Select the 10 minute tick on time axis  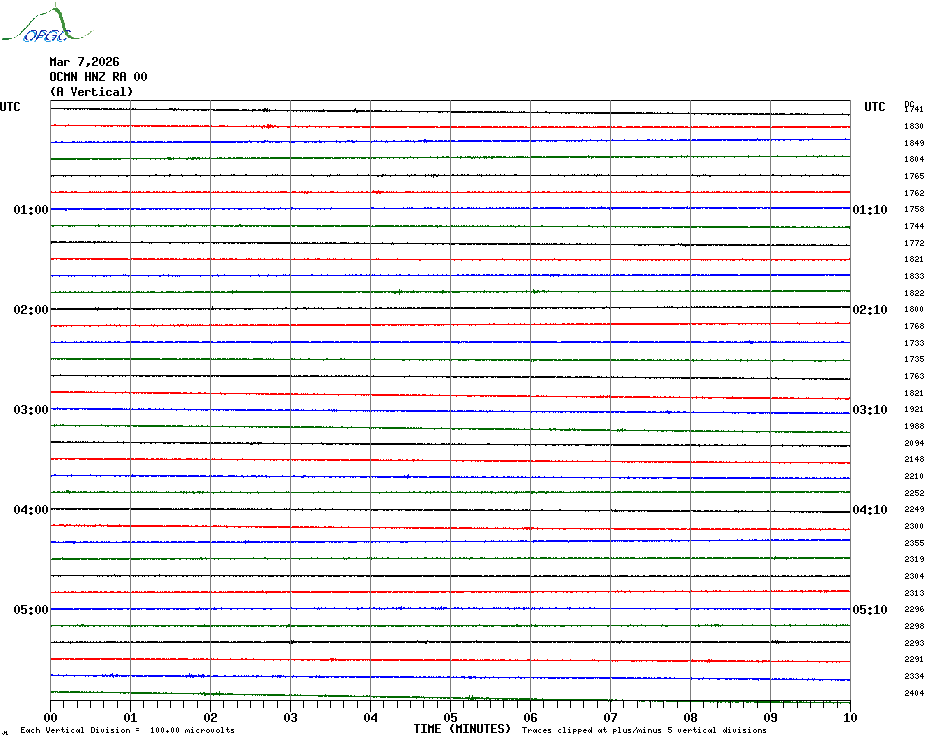coord(849,717)
